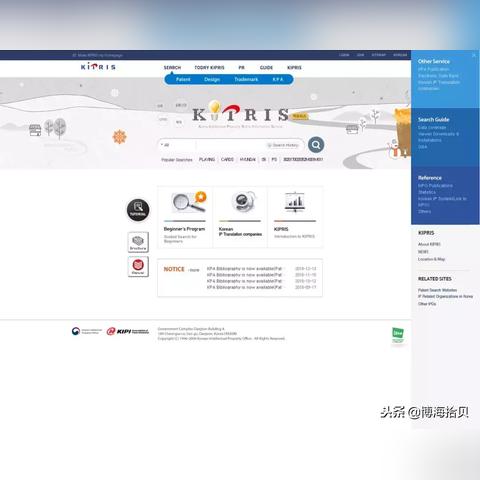Open the TODAY KIPRIS menu

(x=209, y=68)
